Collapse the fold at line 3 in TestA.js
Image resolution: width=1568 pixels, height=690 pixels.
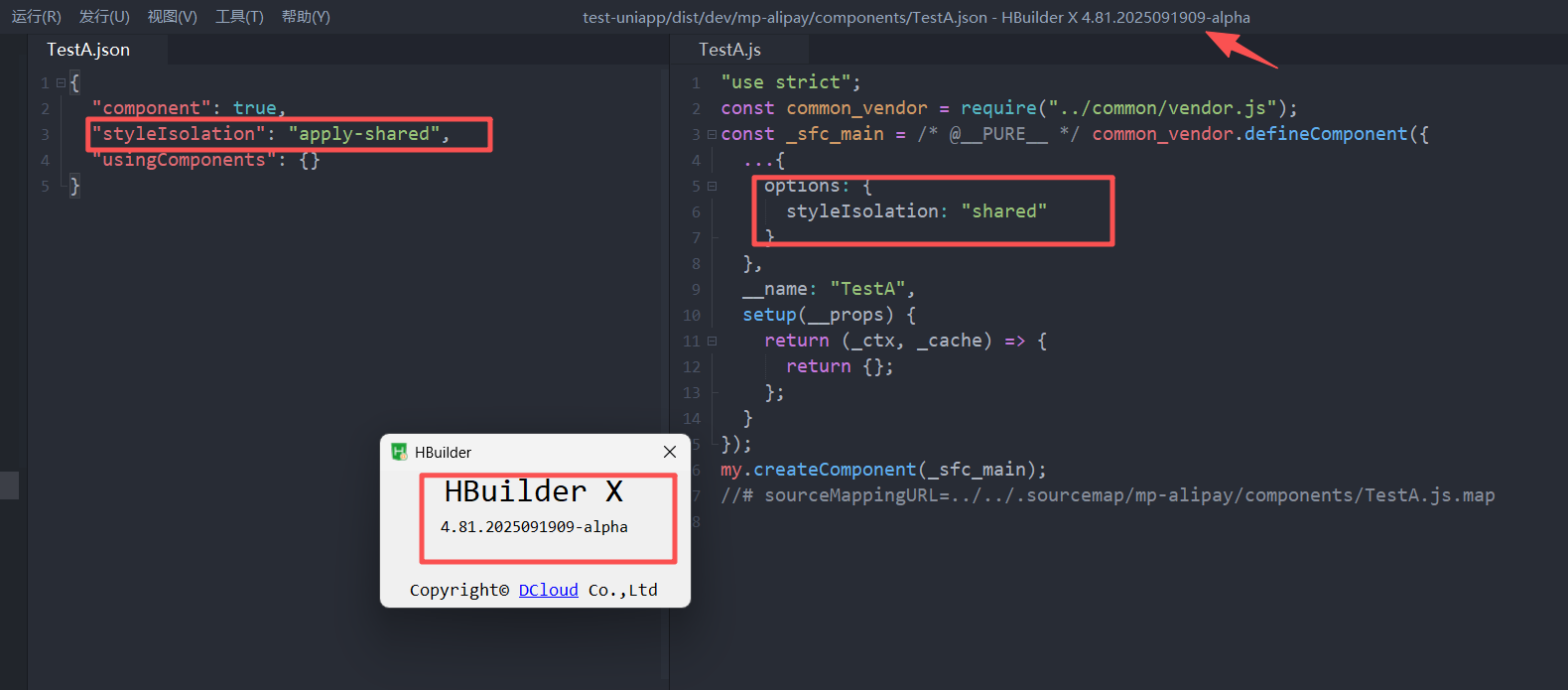pyautogui.click(x=712, y=135)
